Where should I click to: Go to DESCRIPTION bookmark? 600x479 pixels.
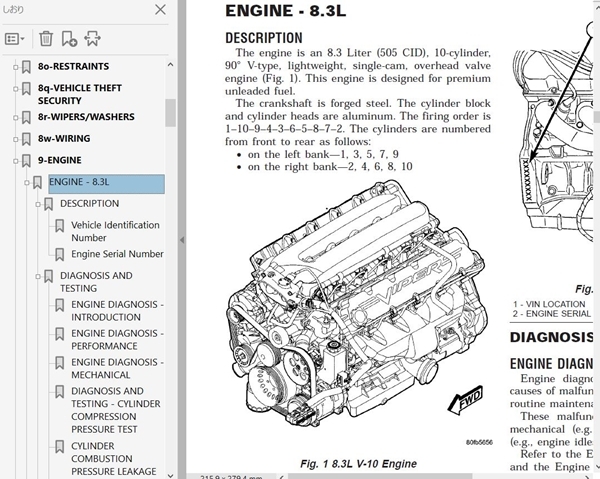coord(90,203)
